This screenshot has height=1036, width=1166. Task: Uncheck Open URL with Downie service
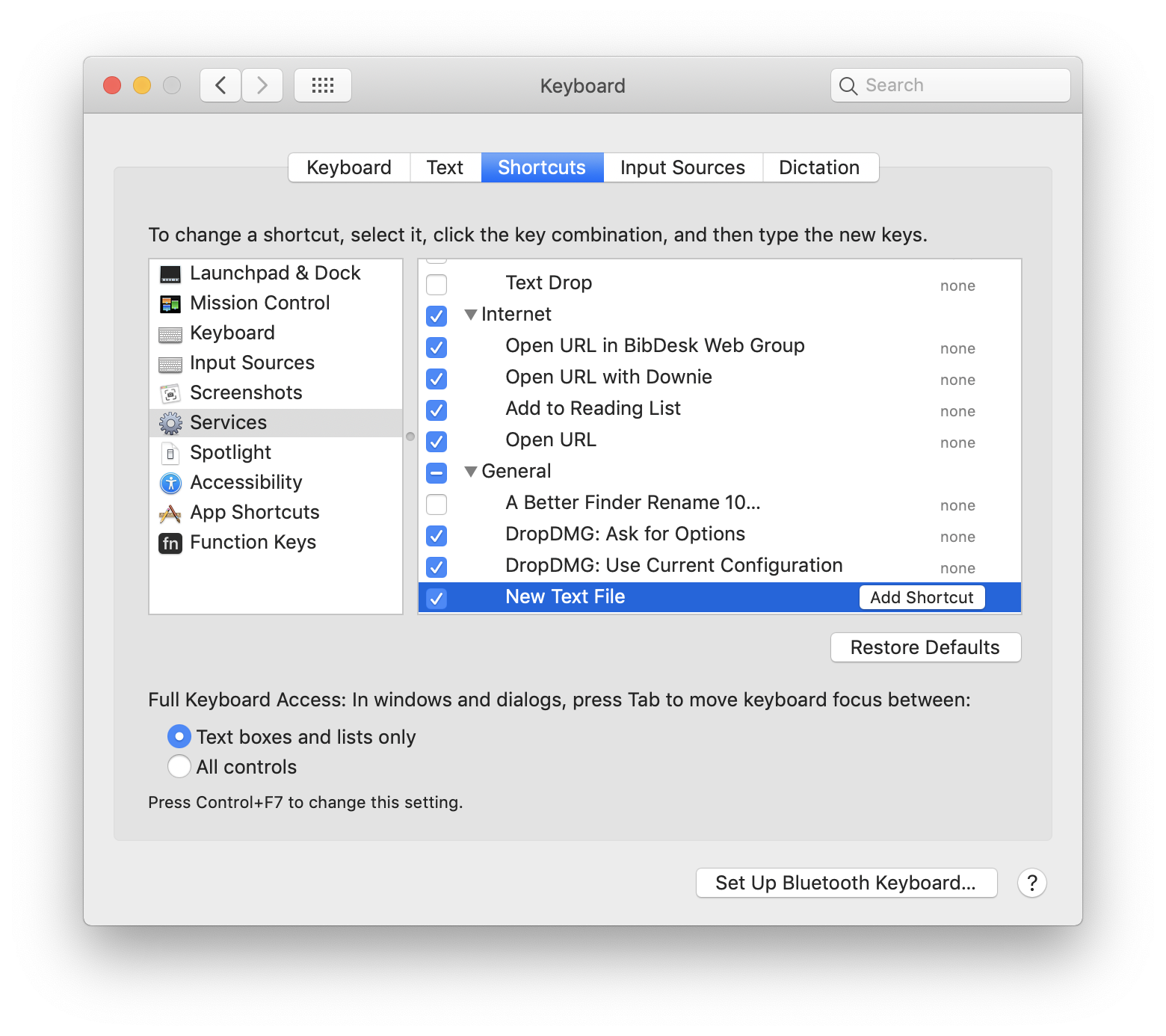coord(436,379)
